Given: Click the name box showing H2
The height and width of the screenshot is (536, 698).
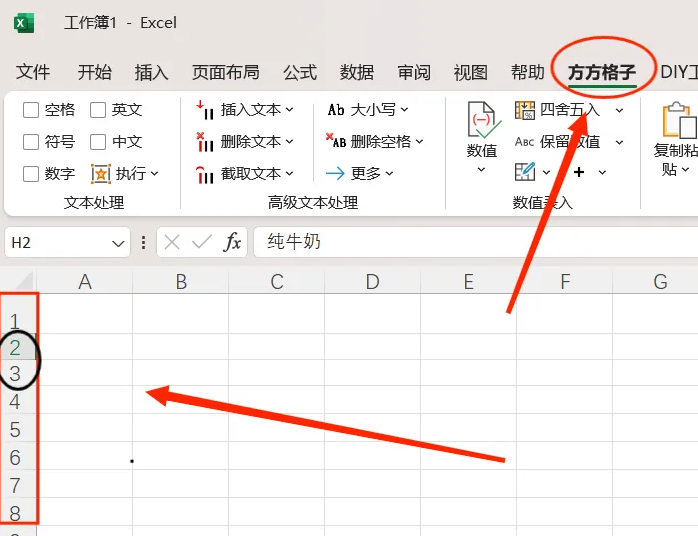Looking at the screenshot, I should coord(67,243).
